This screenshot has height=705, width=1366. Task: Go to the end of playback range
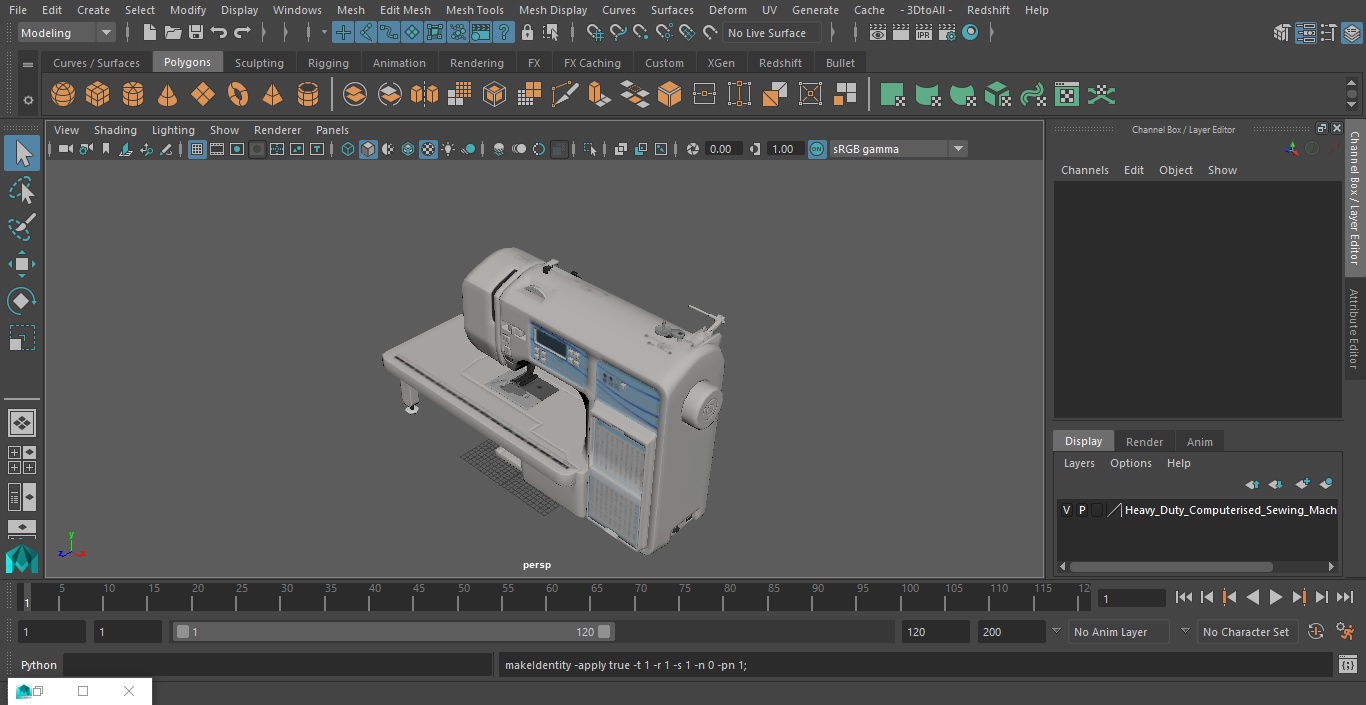pyautogui.click(x=1345, y=597)
